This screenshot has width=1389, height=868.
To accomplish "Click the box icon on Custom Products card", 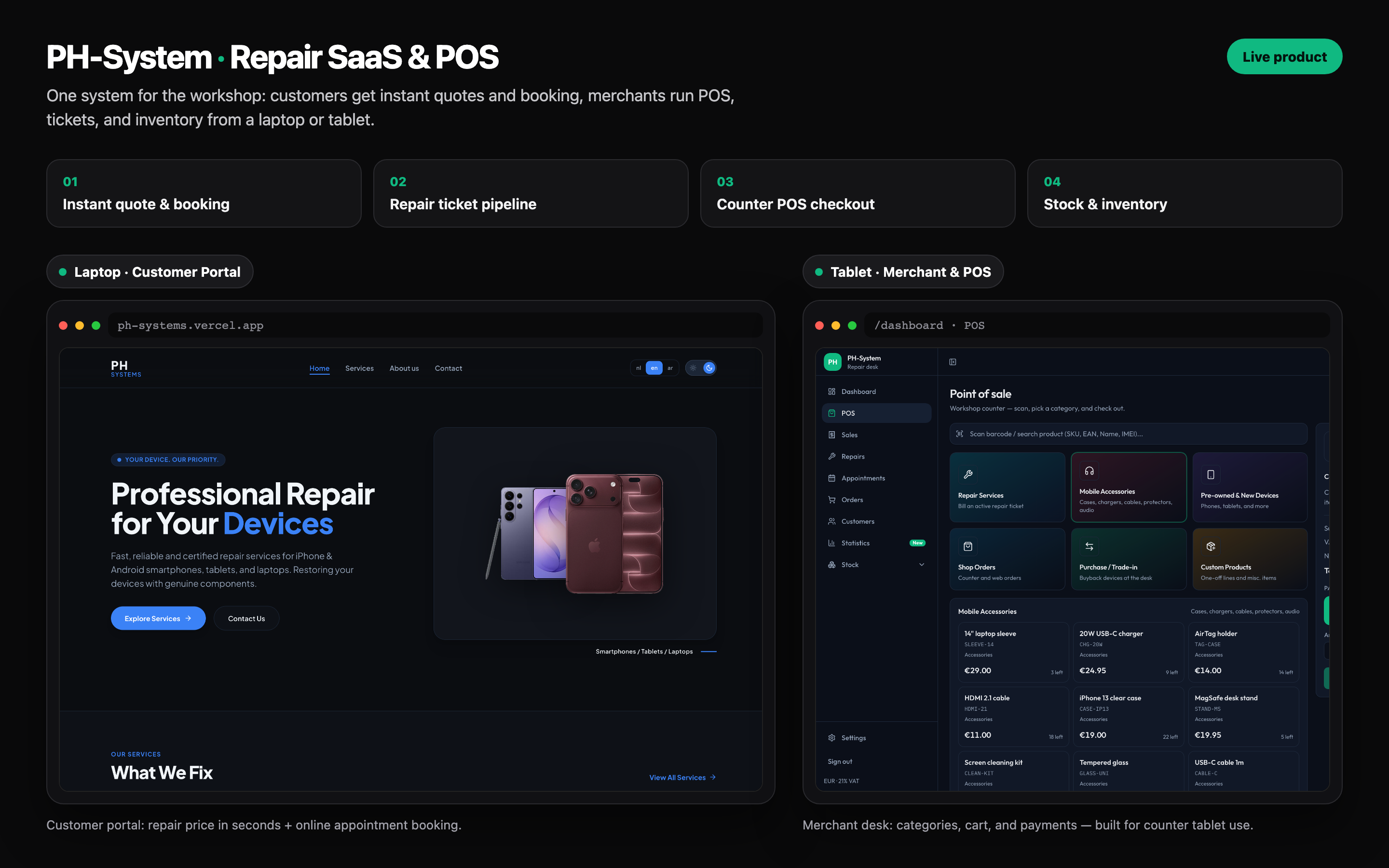I will pyautogui.click(x=1211, y=546).
